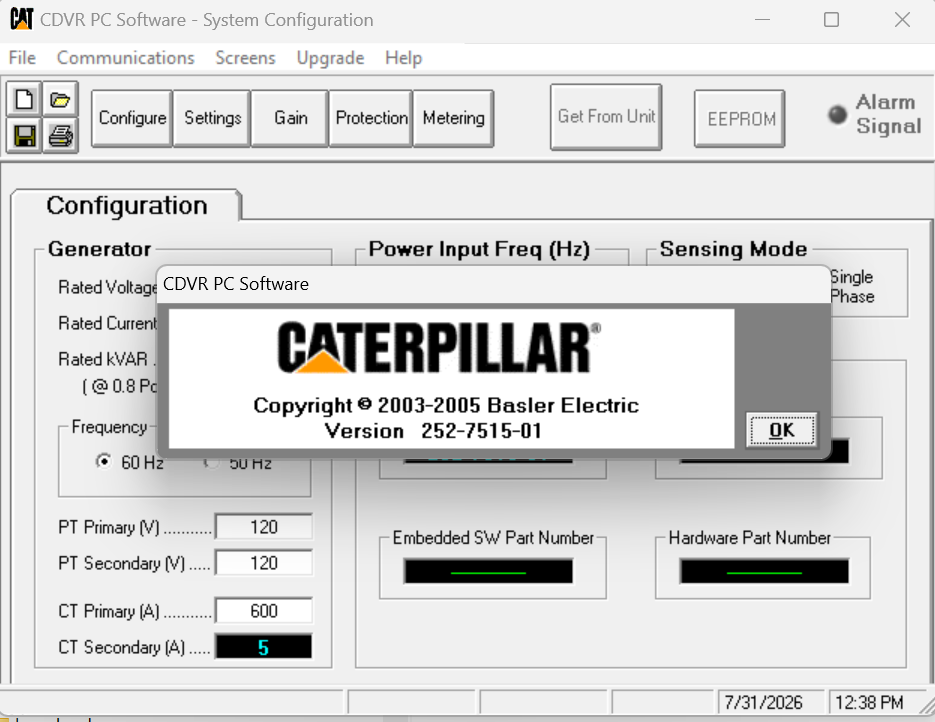Click the CT Primary (A) field
935x722 pixels.
point(264,611)
